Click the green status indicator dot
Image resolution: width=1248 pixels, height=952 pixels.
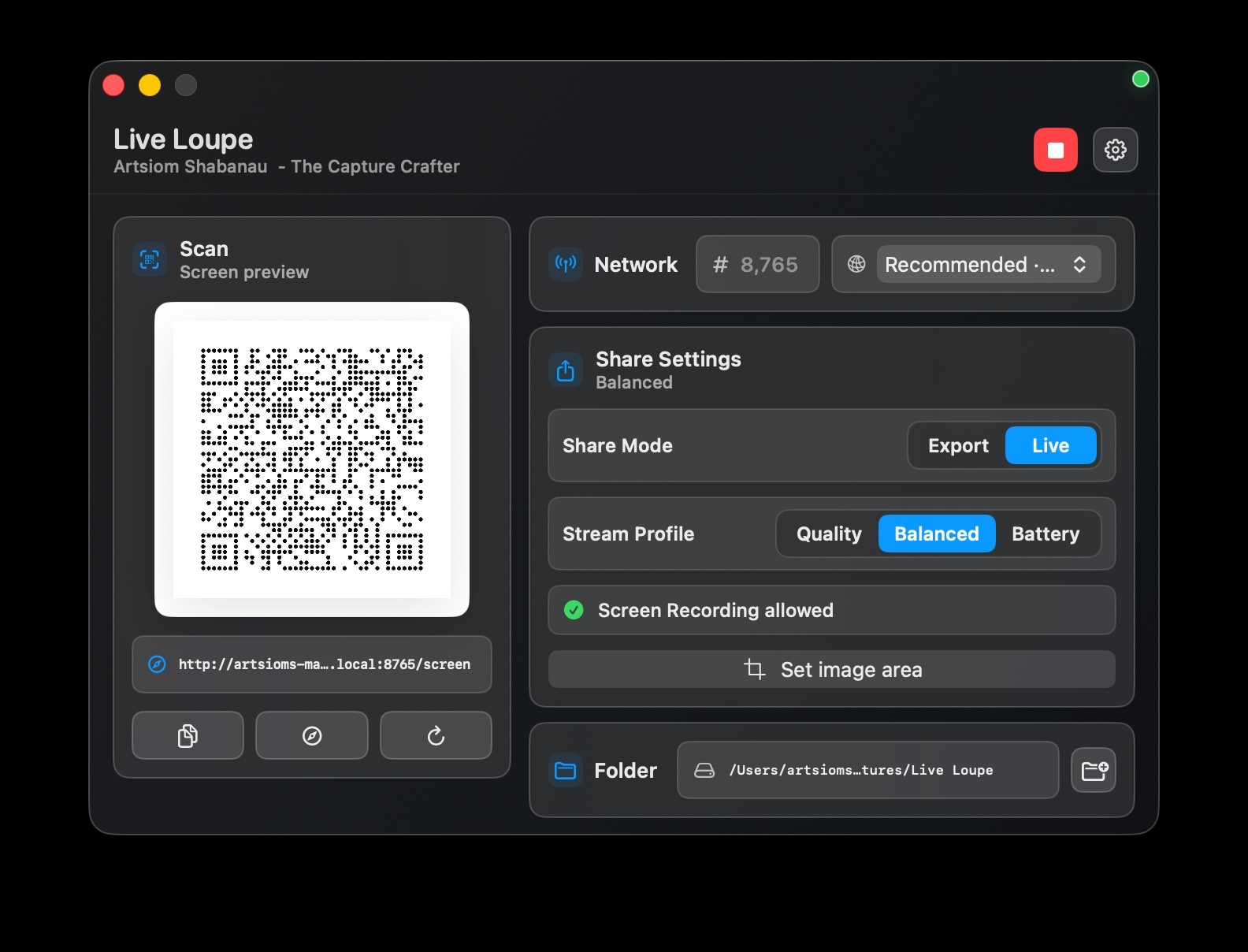(x=1140, y=79)
